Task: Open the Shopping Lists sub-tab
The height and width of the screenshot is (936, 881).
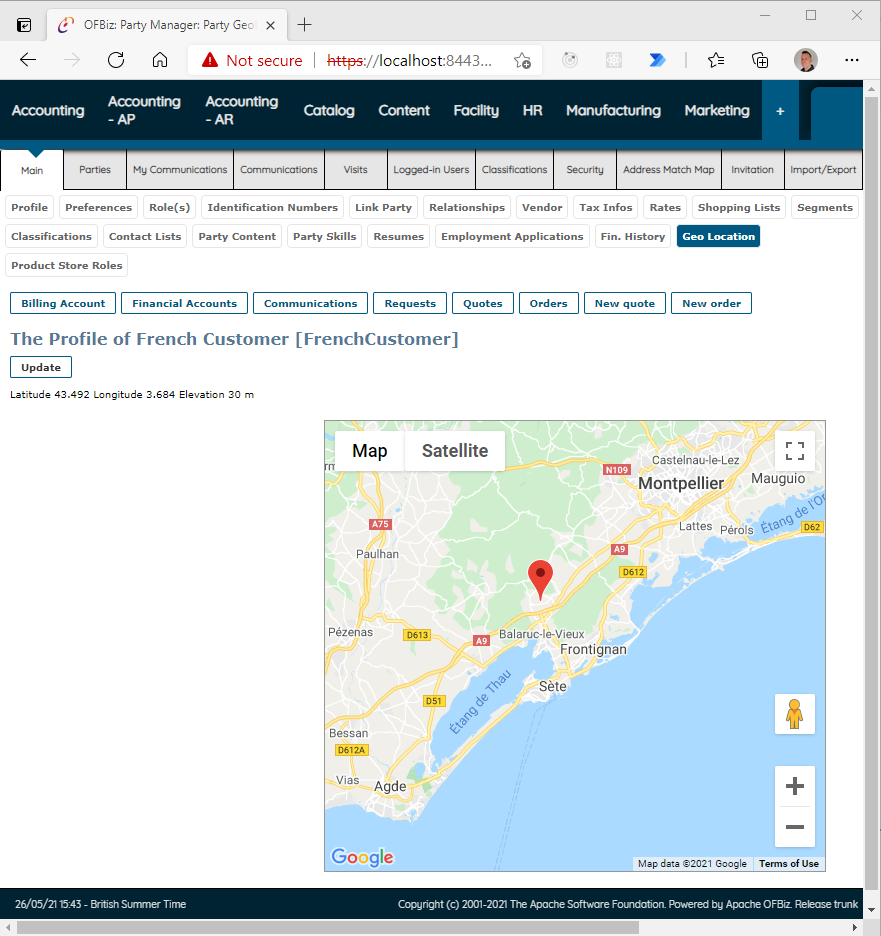Action: pos(739,207)
